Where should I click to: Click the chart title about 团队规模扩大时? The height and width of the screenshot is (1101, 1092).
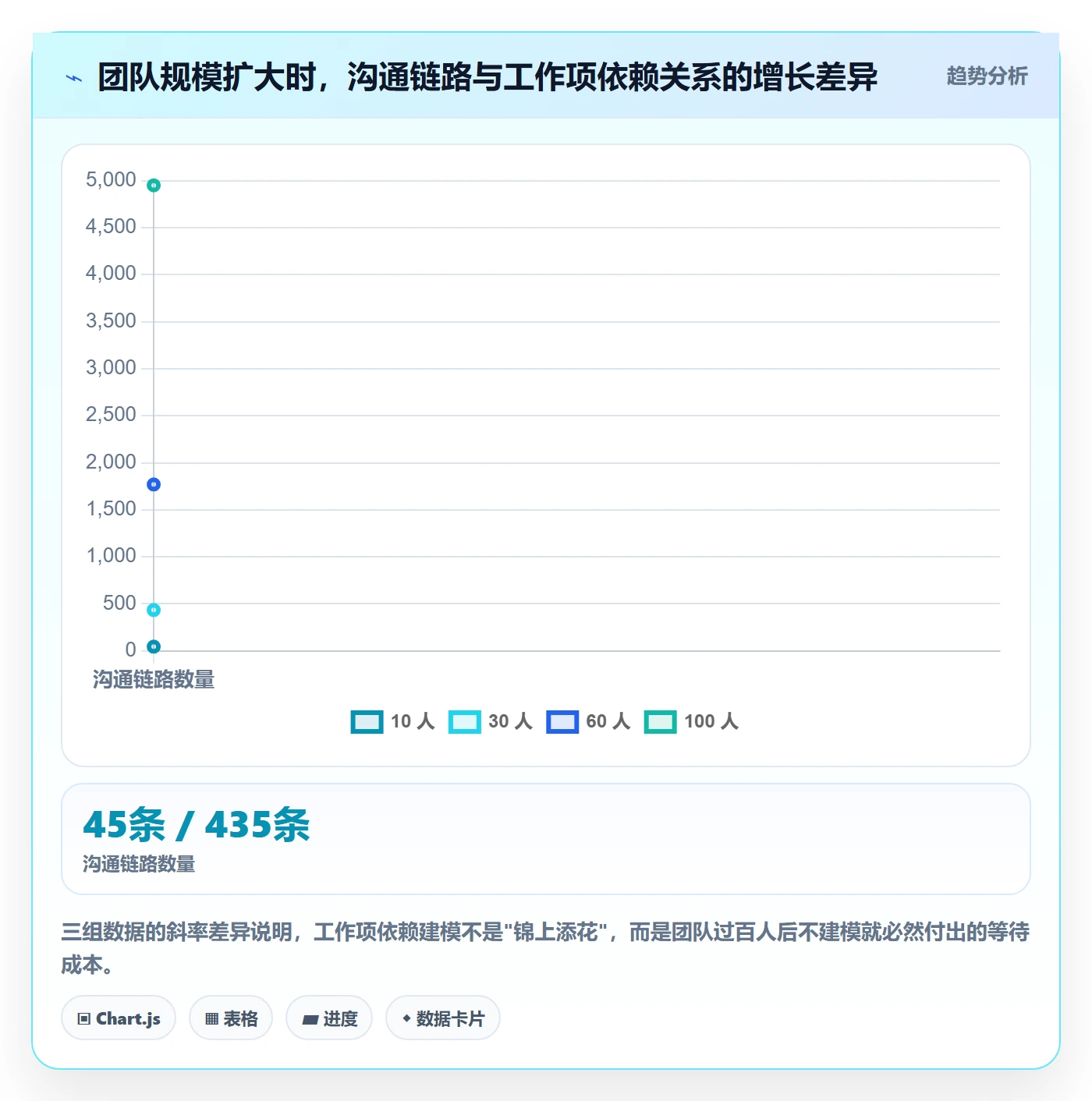pyautogui.click(x=487, y=77)
